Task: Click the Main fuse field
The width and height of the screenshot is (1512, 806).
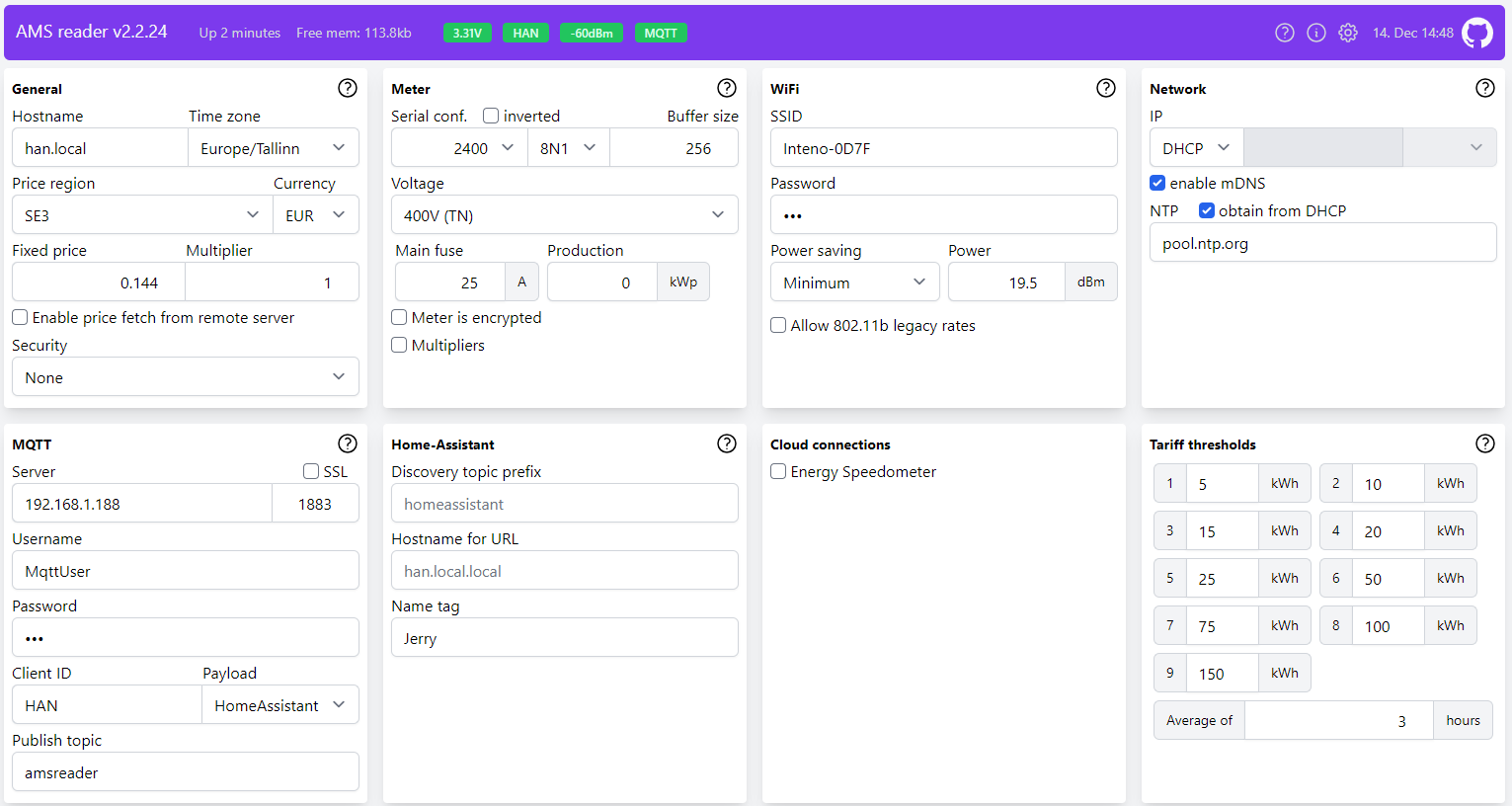Action: [450, 282]
